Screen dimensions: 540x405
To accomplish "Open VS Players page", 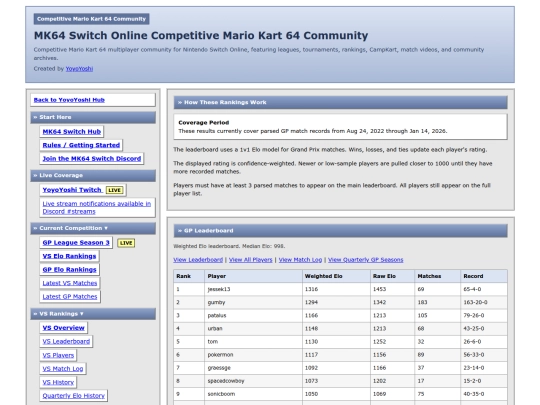I will [x=58, y=355].
